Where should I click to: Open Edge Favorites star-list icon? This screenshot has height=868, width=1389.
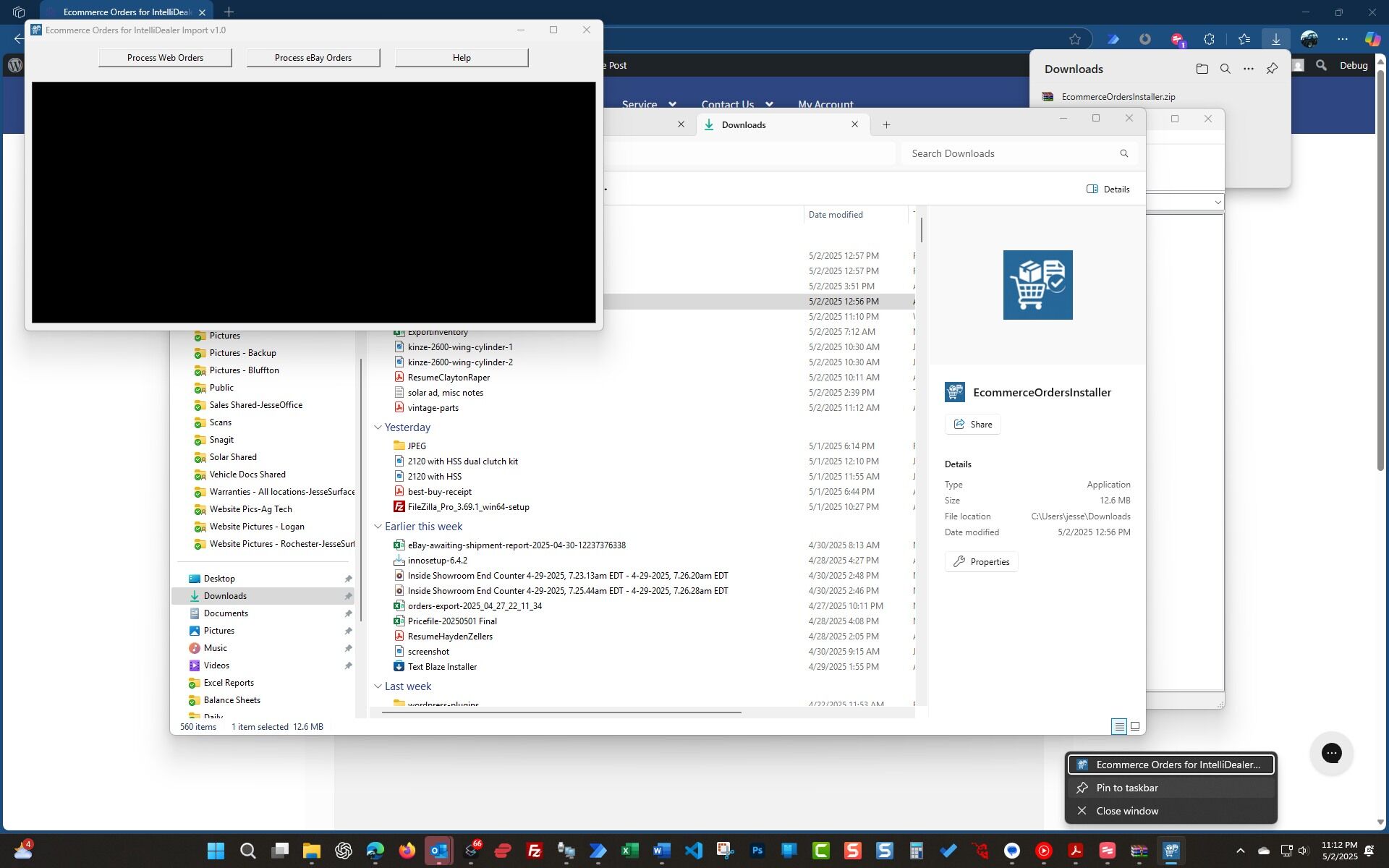pyautogui.click(x=1244, y=39)
